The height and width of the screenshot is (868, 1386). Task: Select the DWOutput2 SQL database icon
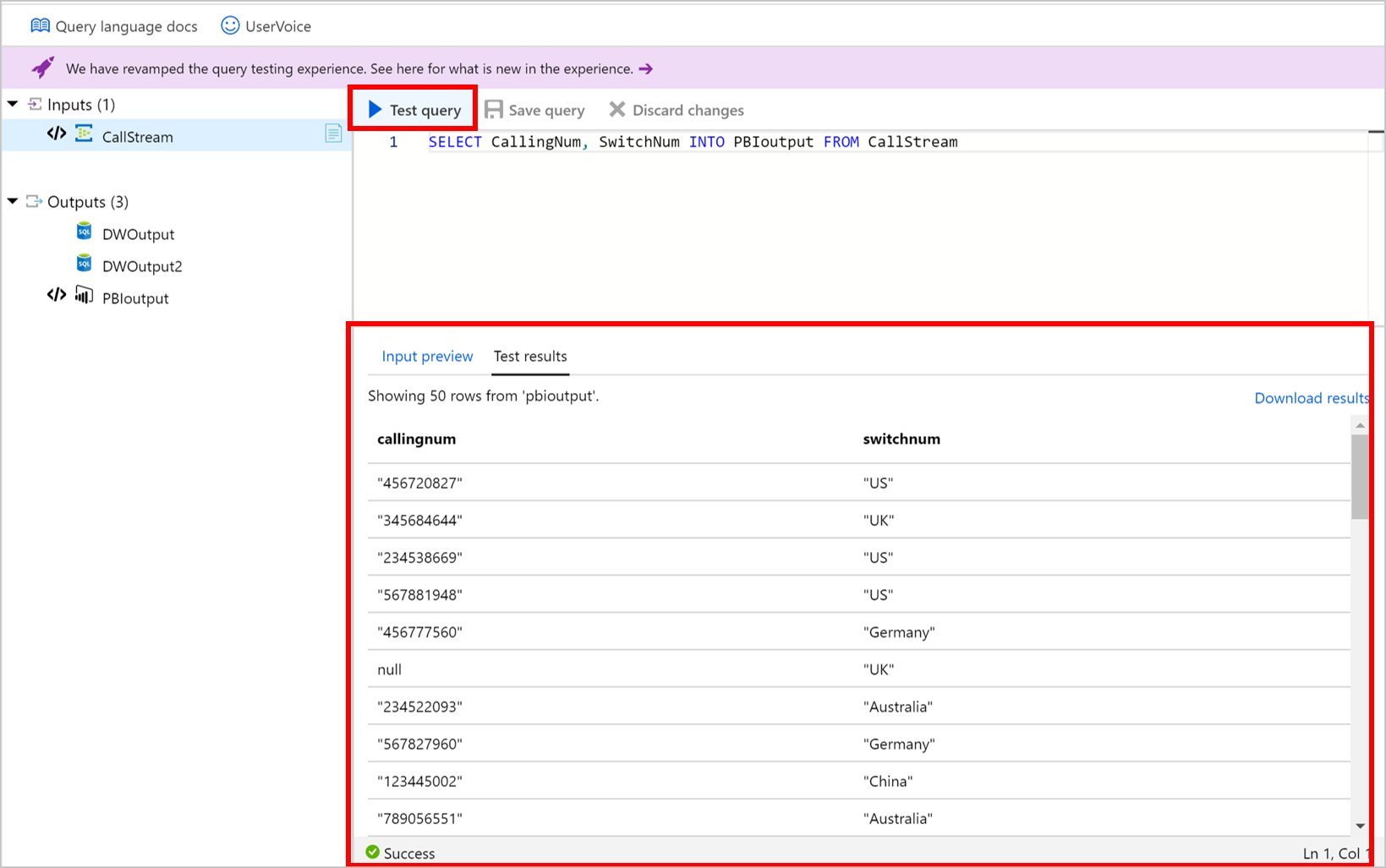[84, 265]
